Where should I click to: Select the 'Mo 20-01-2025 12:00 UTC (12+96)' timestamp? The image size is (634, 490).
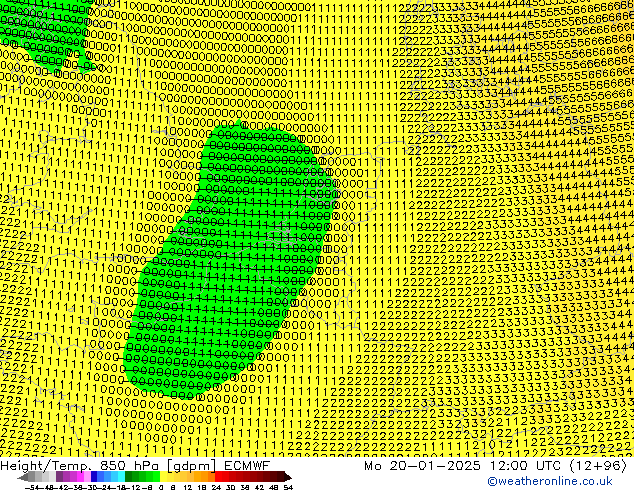pos(496,466)
